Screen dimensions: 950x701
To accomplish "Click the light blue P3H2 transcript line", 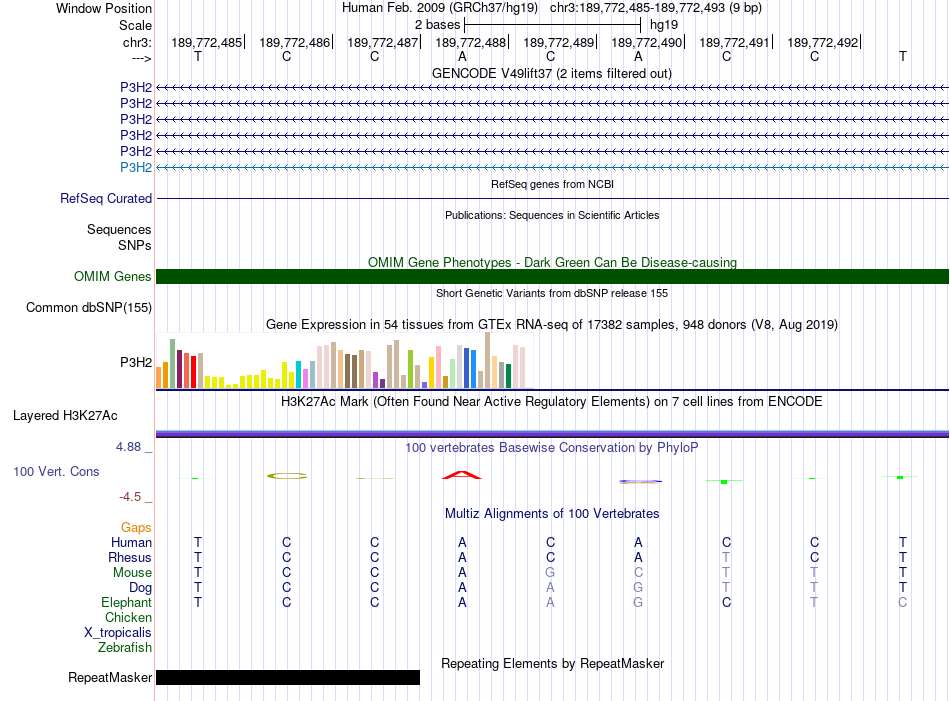I will tap(552, 167).
